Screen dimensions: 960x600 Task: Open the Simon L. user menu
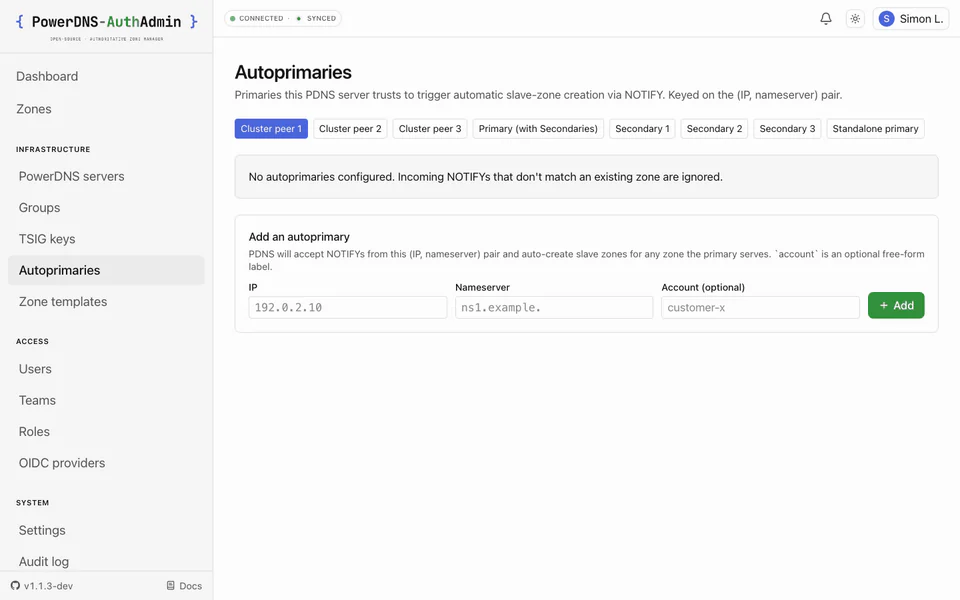[910, 18]
